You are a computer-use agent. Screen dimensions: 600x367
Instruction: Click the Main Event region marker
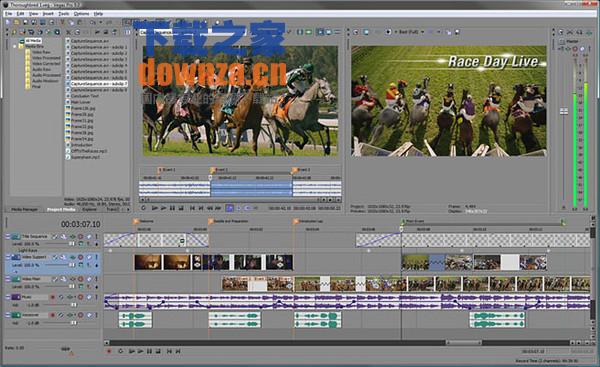(403, 221)
